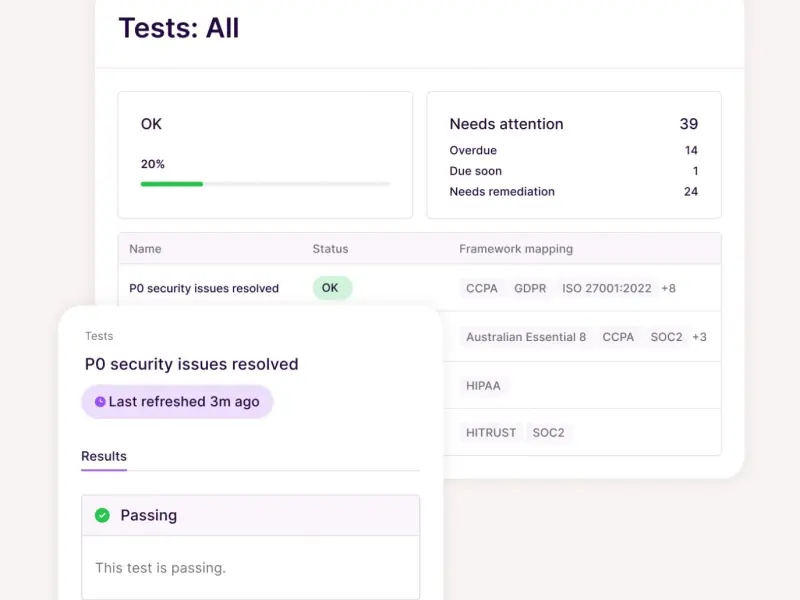This screenshot has width=800, height=600.
Task: Click the clock icon in Last refreshed badge
Action: click(100, 402)
